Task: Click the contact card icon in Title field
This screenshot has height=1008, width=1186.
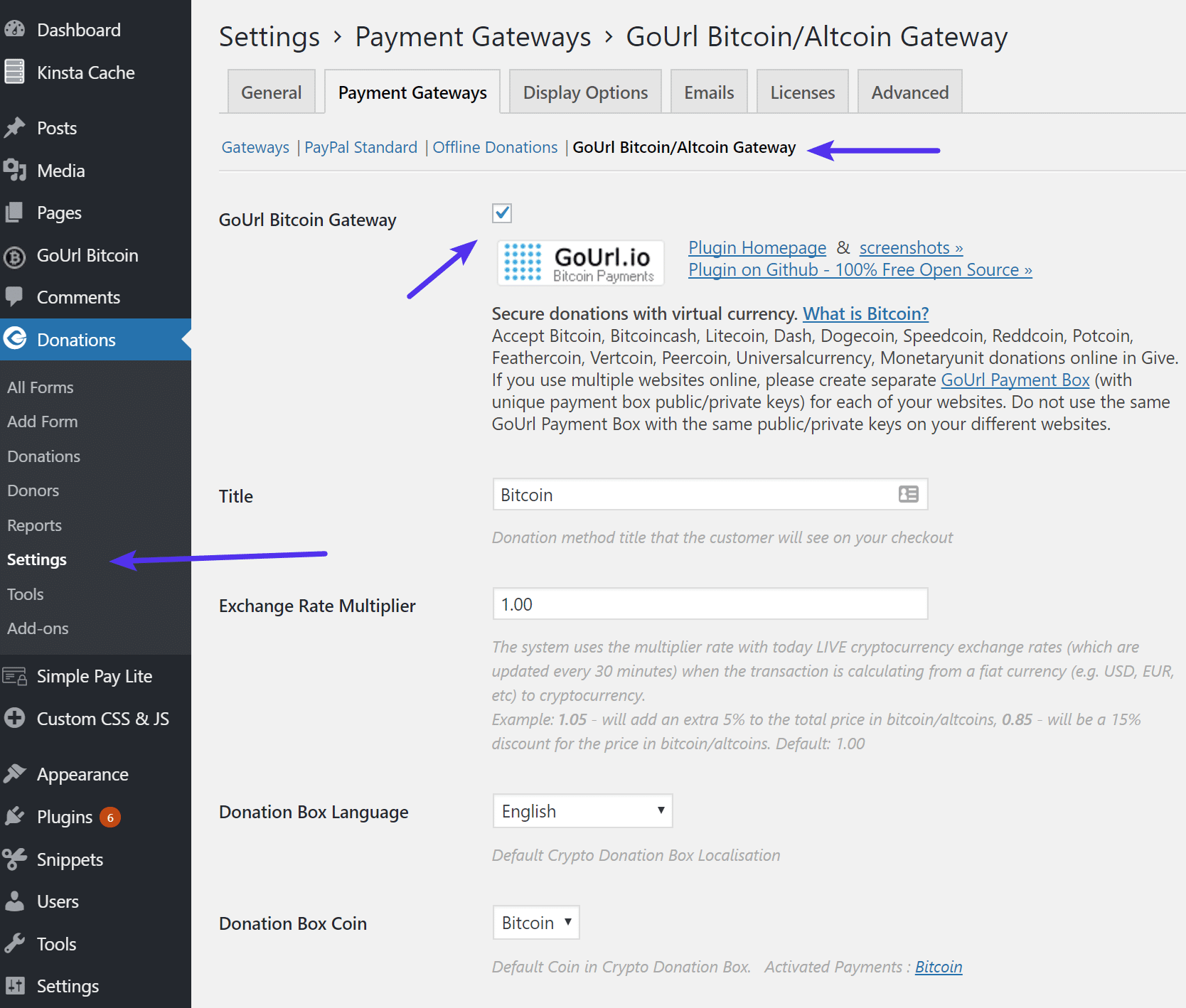Action: click(909, 494)
